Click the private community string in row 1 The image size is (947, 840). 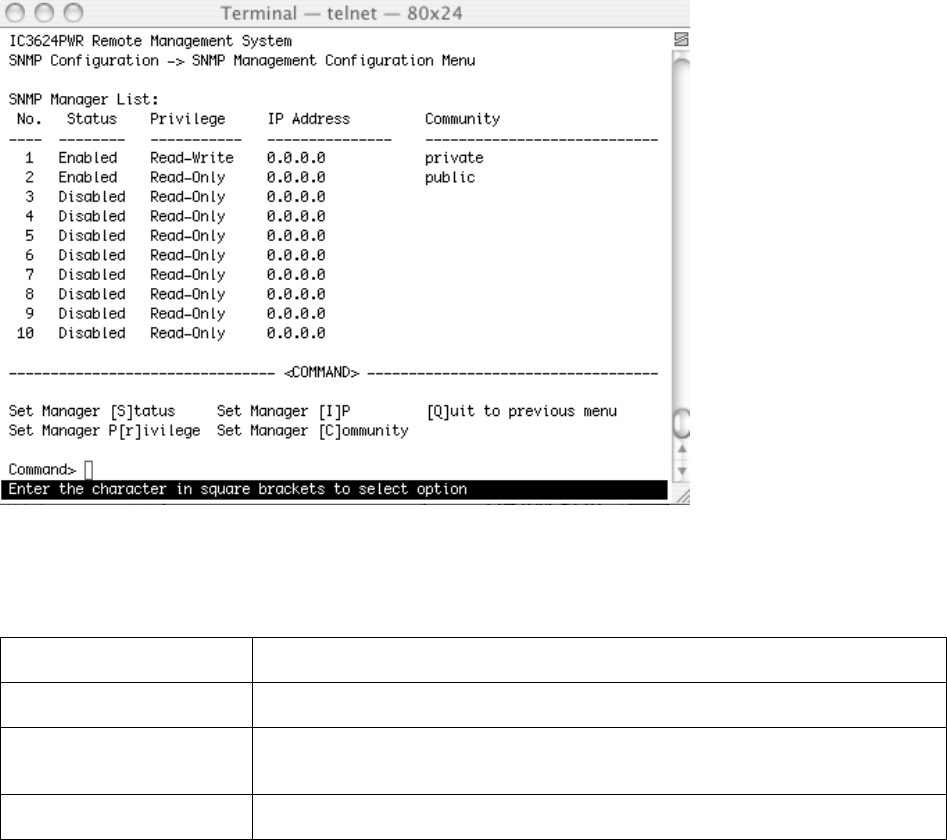click(453, 158)
